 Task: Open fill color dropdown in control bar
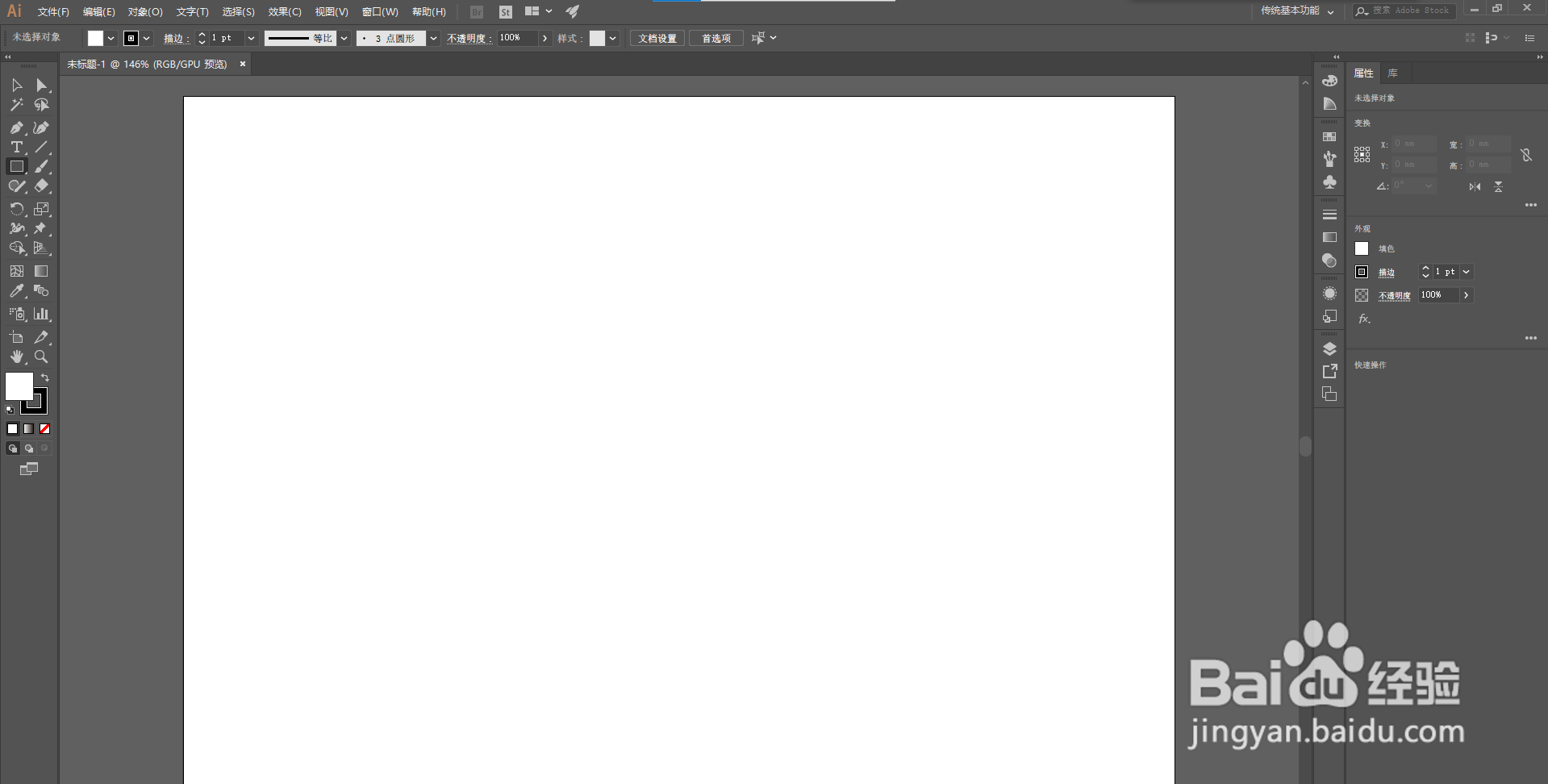(x=111, y=38)
